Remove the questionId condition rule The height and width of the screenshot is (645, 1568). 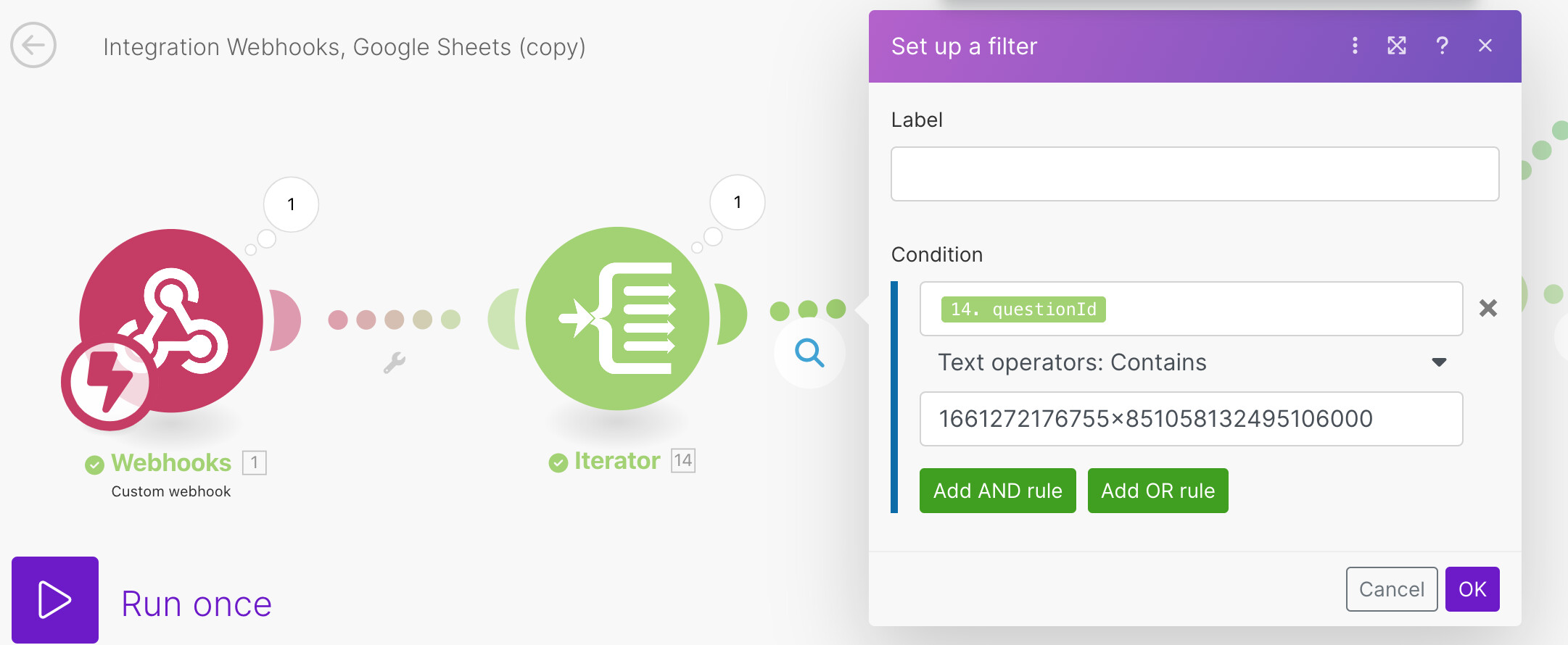[x=1488, y=309]
